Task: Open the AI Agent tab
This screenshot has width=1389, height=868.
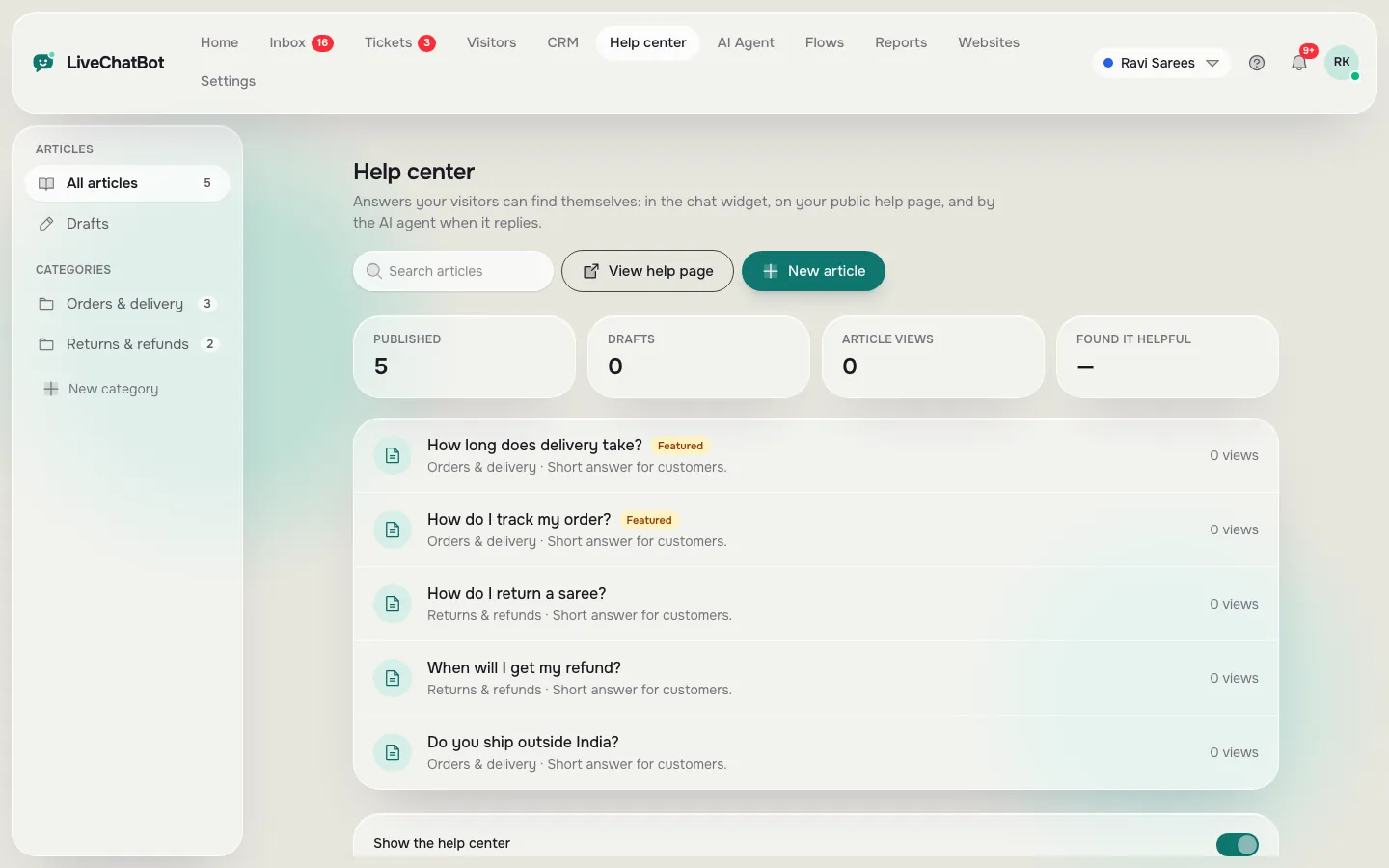Action: 746,42
